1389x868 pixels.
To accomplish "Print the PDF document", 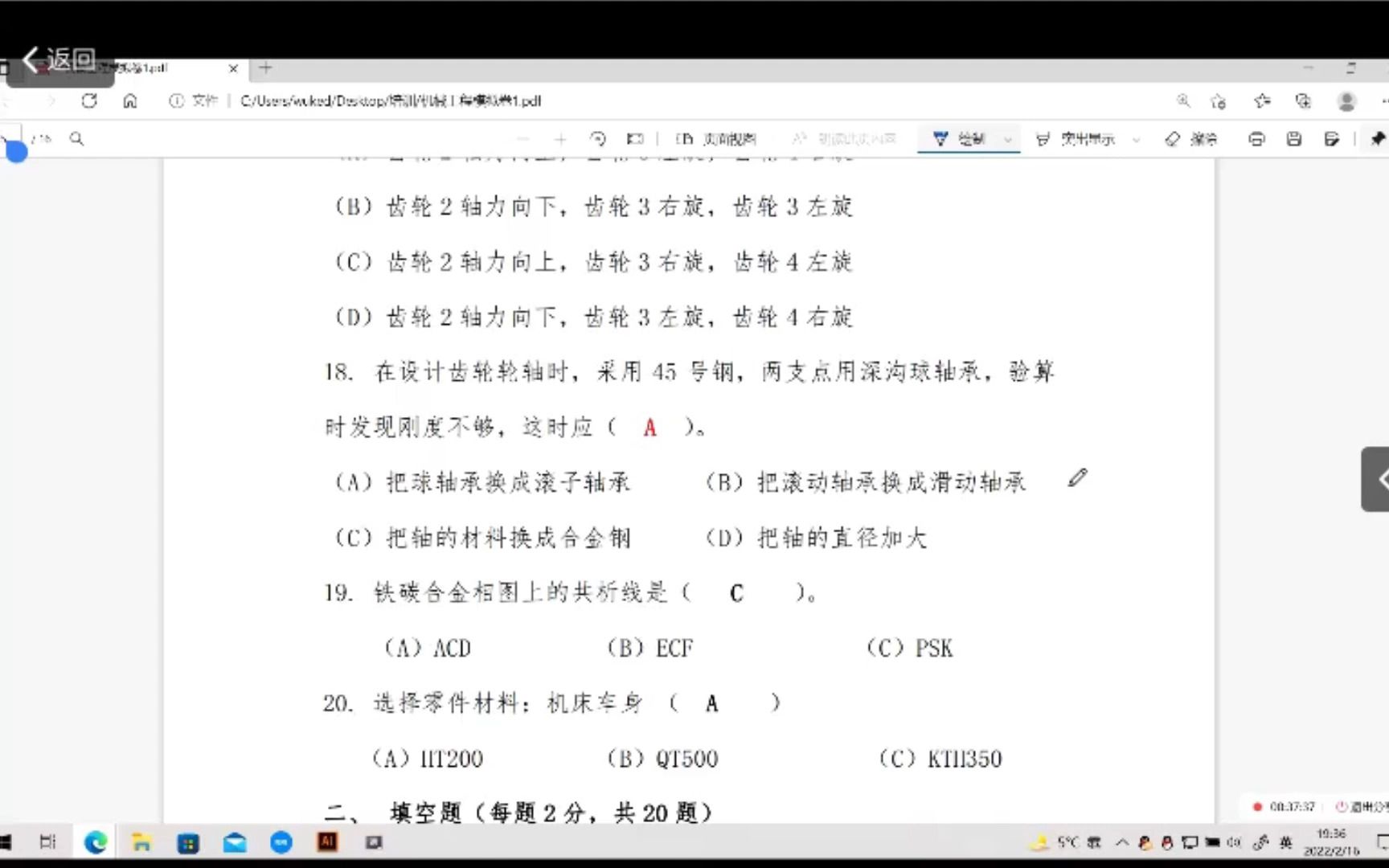I will click(x=1256, y=139).
